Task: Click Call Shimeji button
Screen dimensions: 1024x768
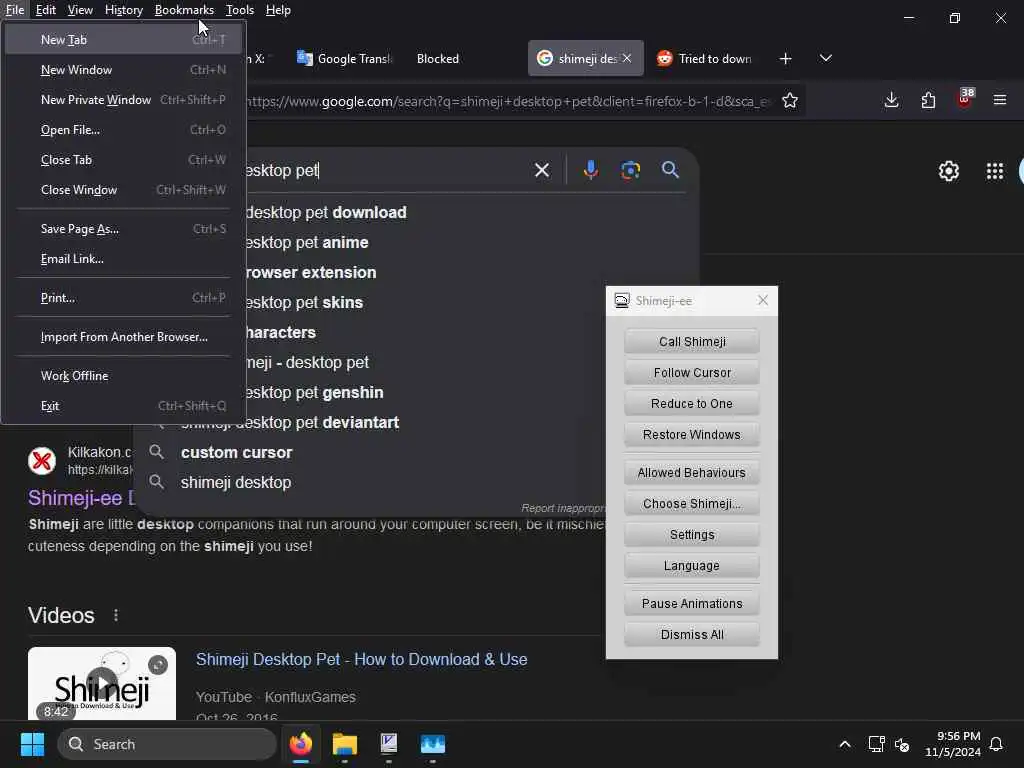Action: click(x=692, y=342)
